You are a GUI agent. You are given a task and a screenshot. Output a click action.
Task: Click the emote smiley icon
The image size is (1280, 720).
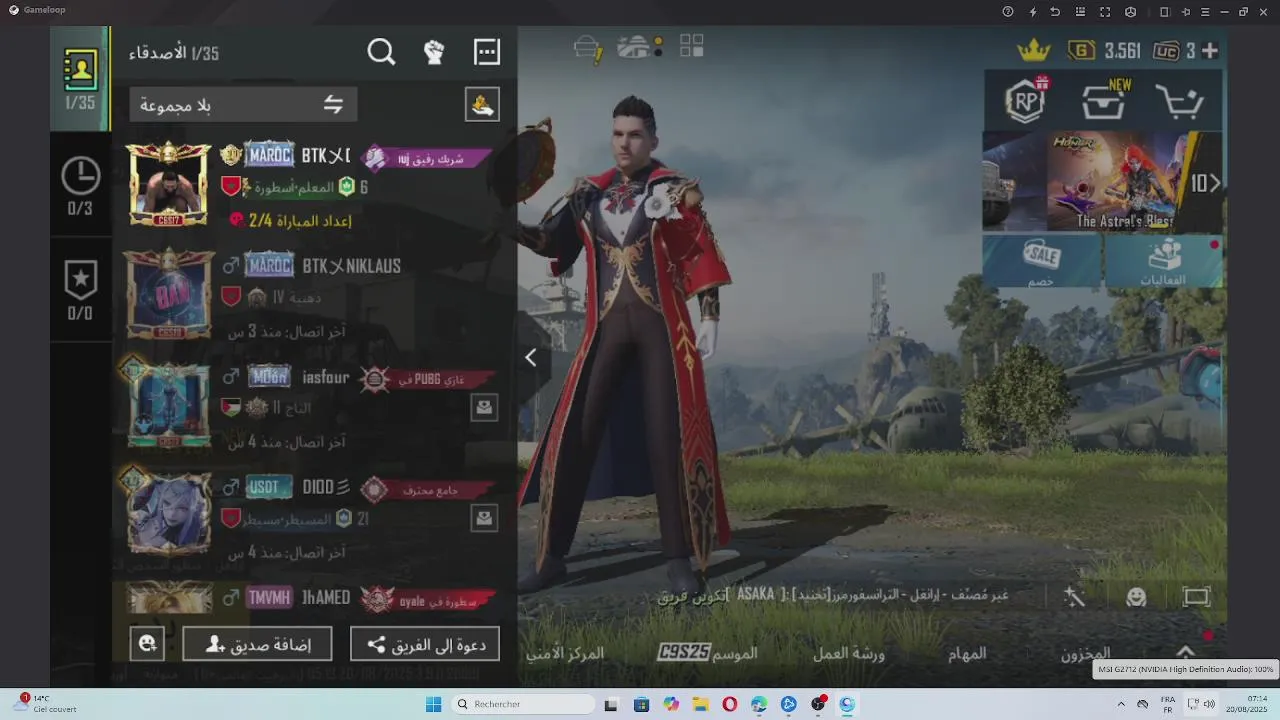[x=1136, y=597]
